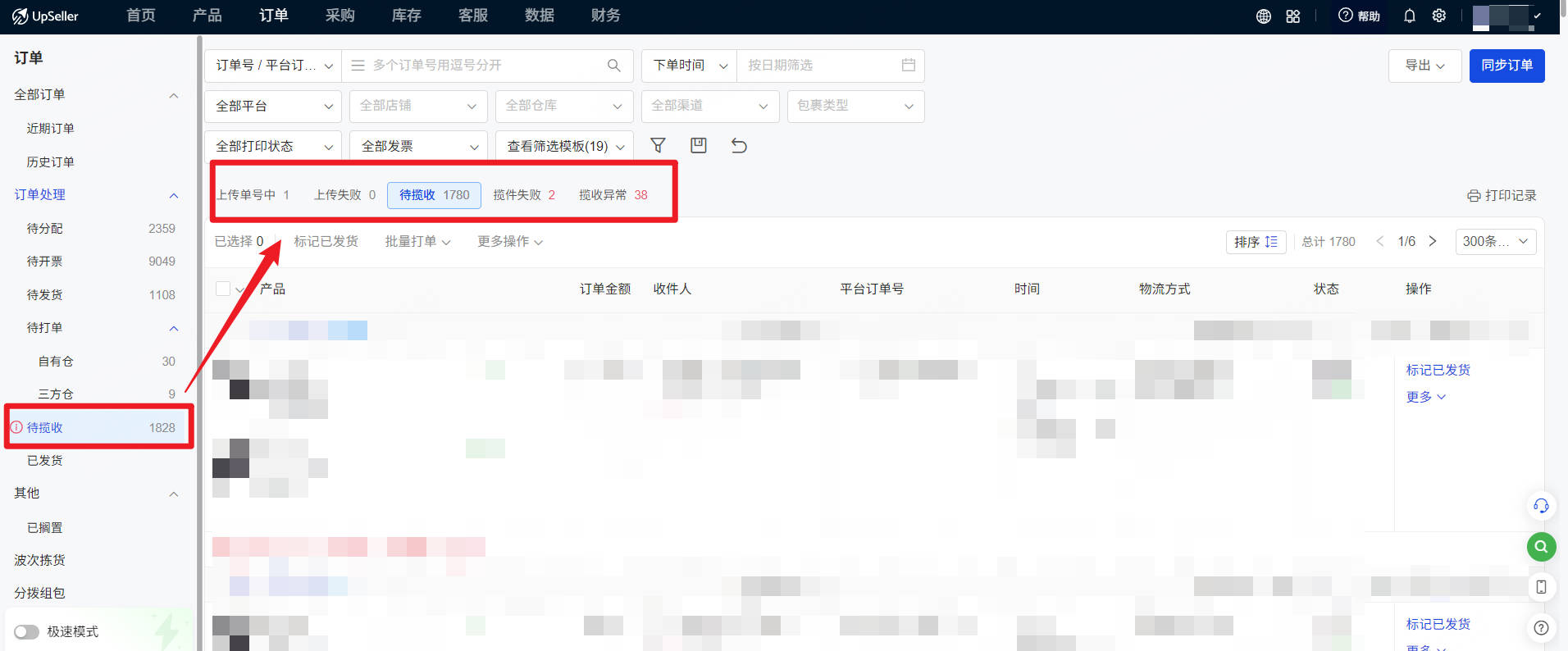Image resolution: width=1568 pixels, height=651 pixels.
Task: Open 财务 in top navigation
Action: (605, 16)
